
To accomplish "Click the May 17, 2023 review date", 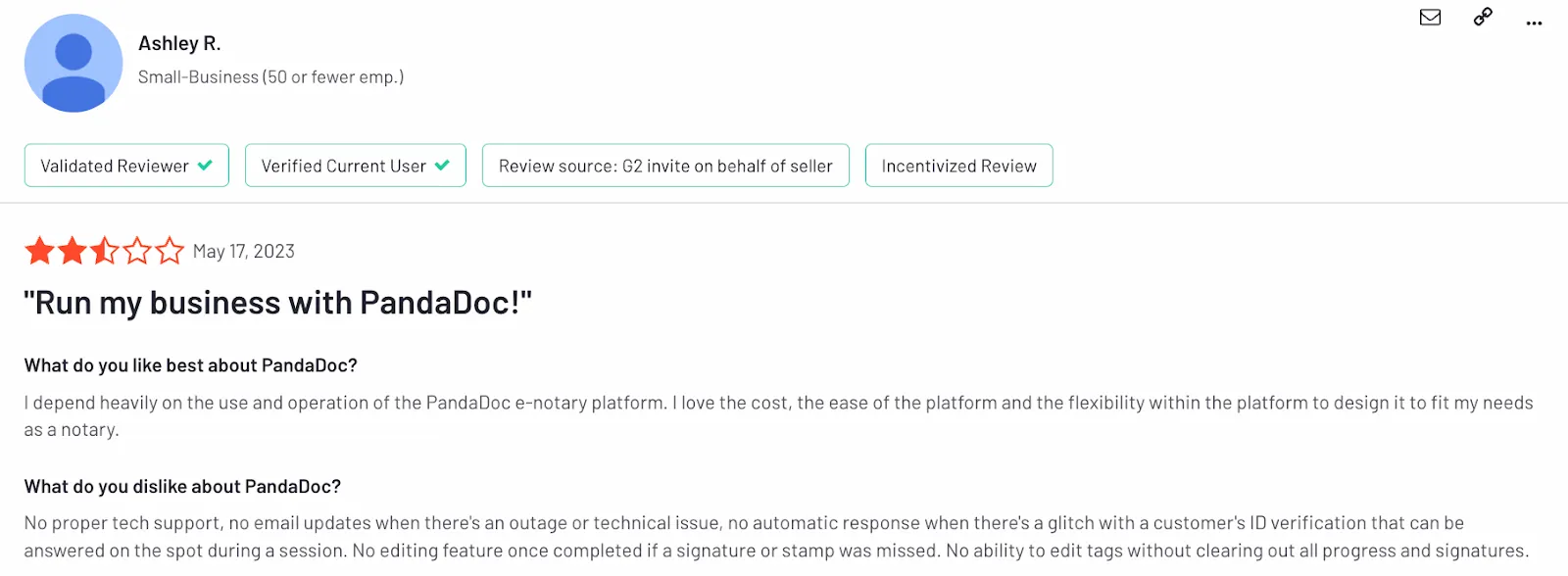I will tap(242, 251).
